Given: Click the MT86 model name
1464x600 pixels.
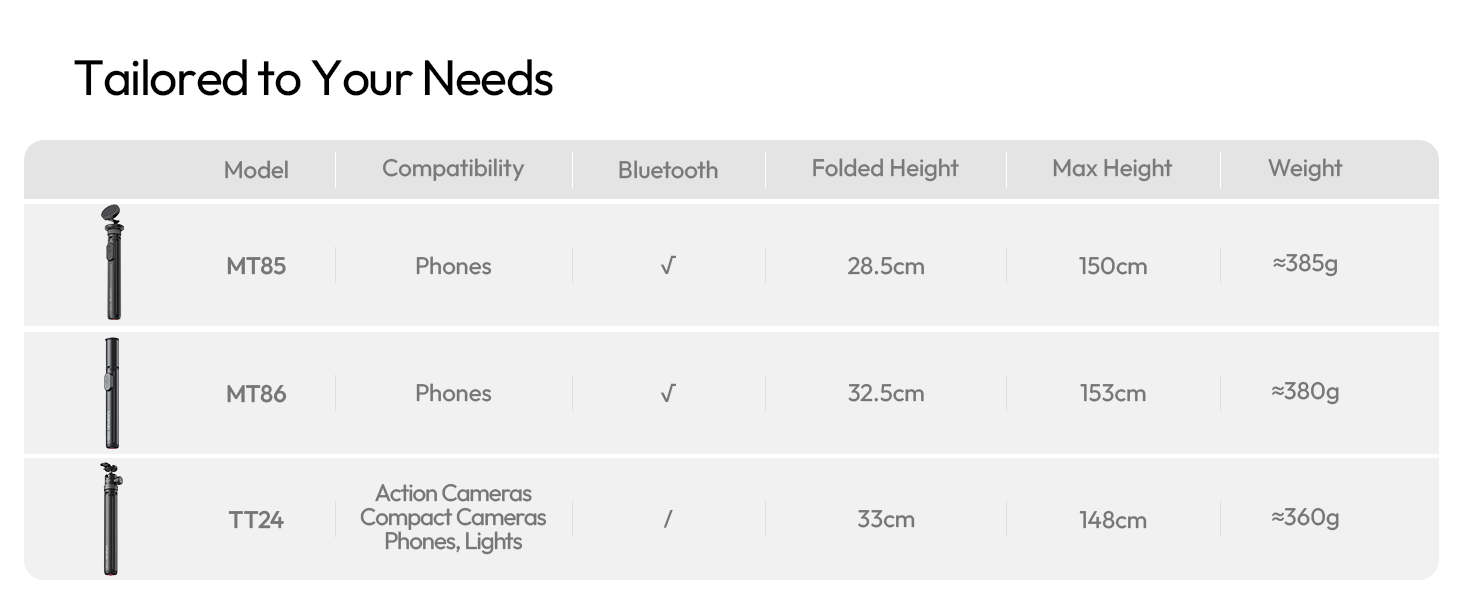Looking at the screenshot, I should 256,393.
